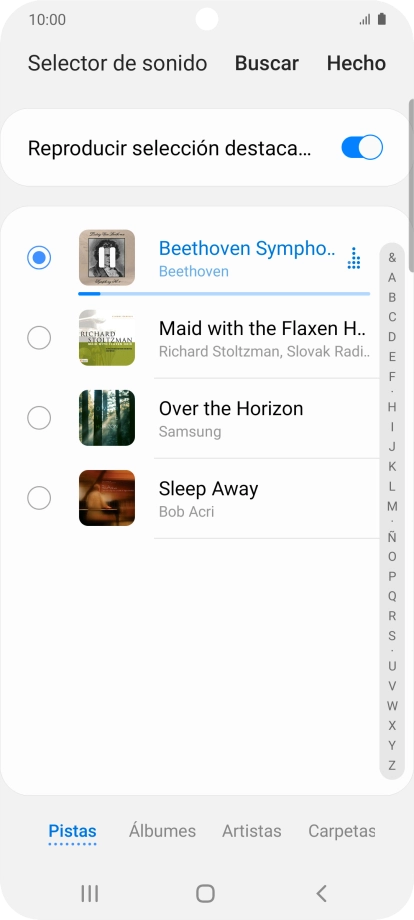Image resolution: width=414 pixels, height=920 pixels.
Task: Jump to letter S in alphabet index
Action: [392, 636]
